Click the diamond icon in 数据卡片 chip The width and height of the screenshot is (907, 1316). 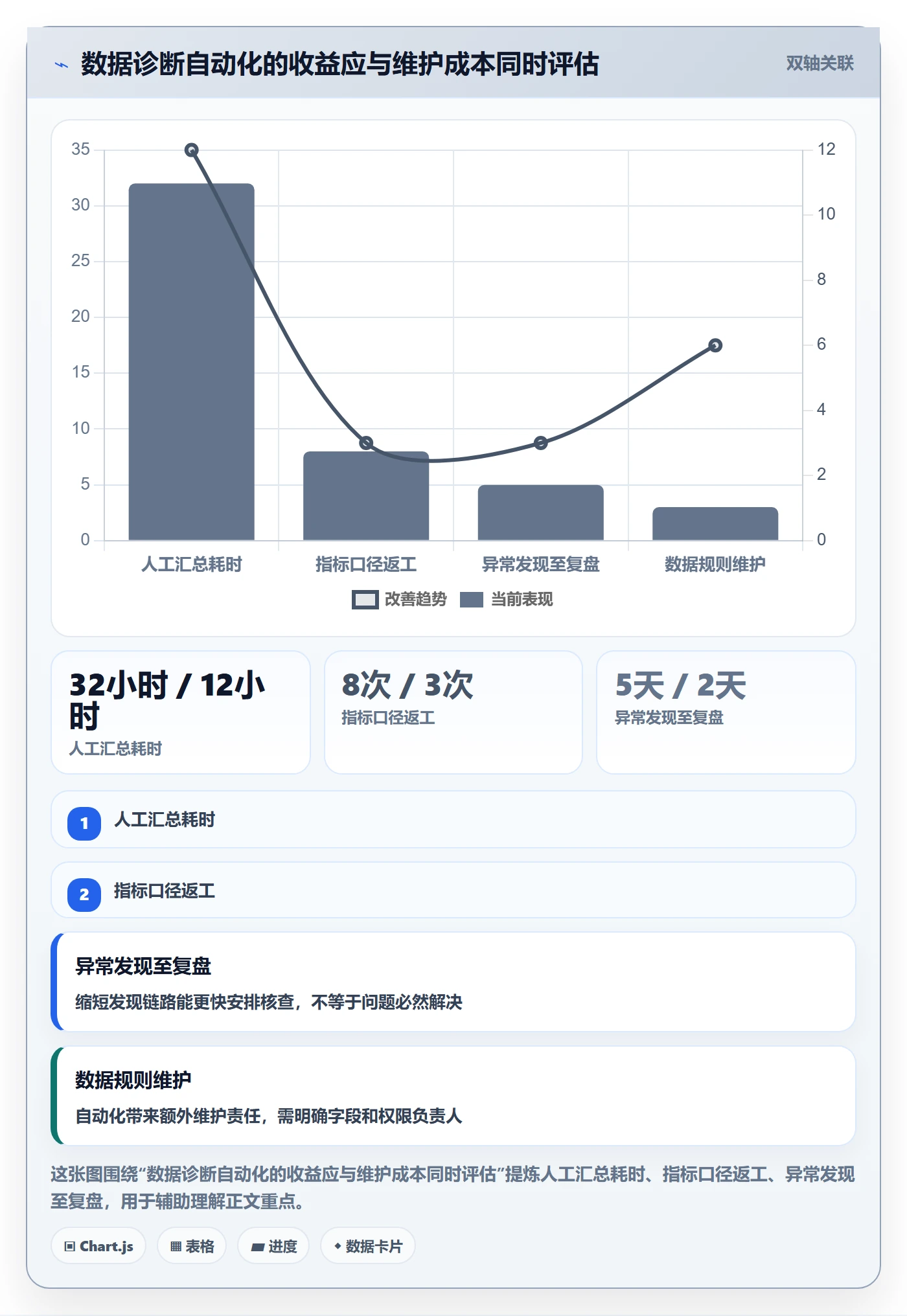point(338,1246)
